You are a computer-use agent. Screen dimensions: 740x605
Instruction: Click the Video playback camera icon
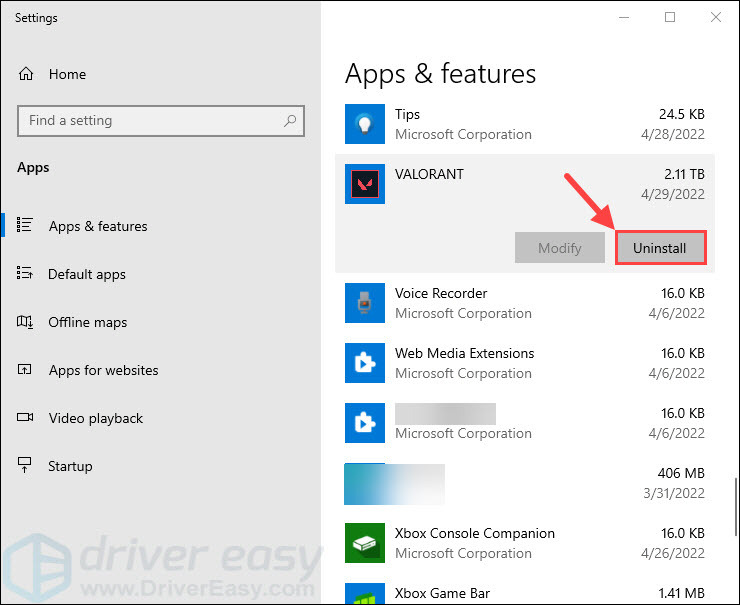(x=25, y=417)
